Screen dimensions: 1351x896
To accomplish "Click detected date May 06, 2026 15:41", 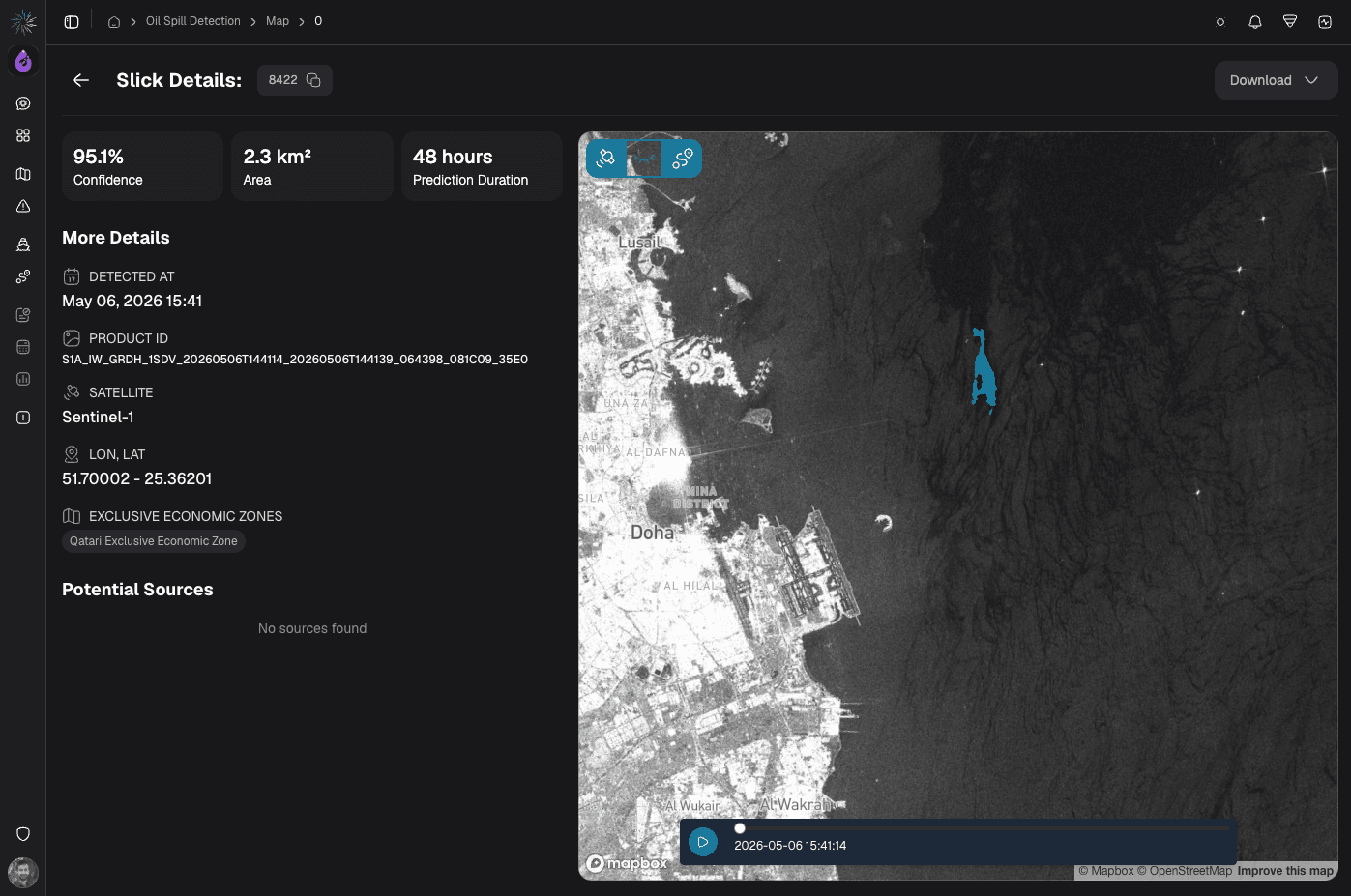I will (x=132, y=301).
